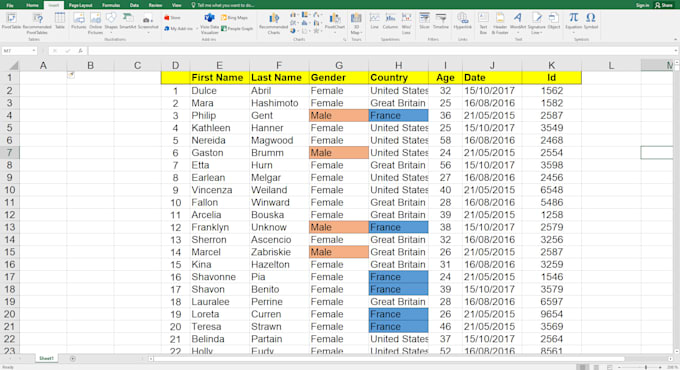680x370 pixels.
Task: Insert a Timeline filter
Action: (x=441, y=21)
